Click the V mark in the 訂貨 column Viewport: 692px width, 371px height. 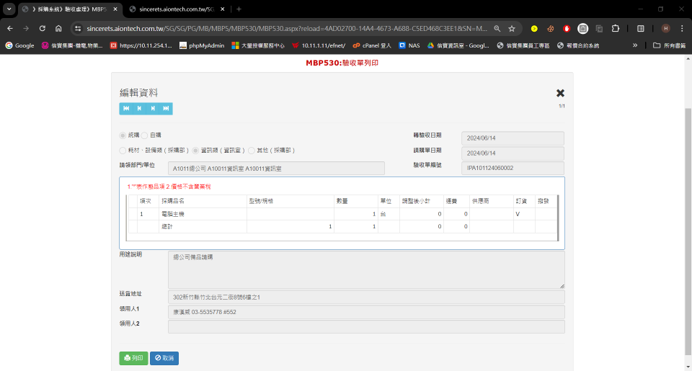518,214
